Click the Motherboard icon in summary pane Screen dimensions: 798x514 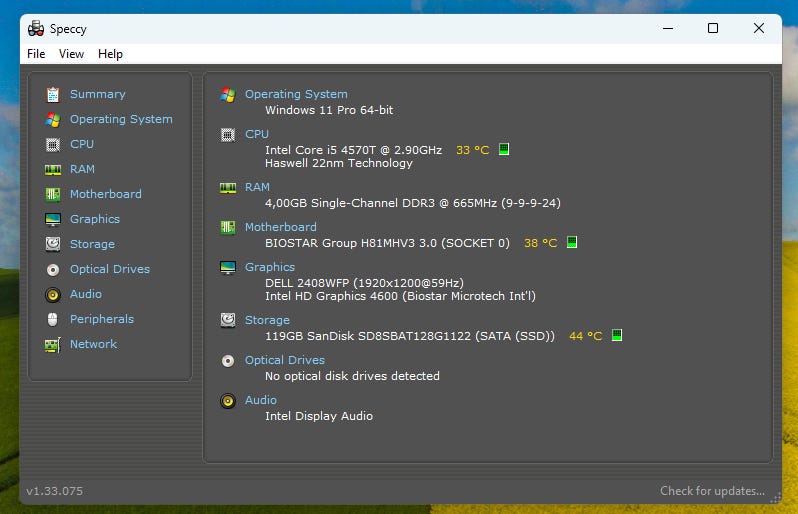tap(228, 227)
